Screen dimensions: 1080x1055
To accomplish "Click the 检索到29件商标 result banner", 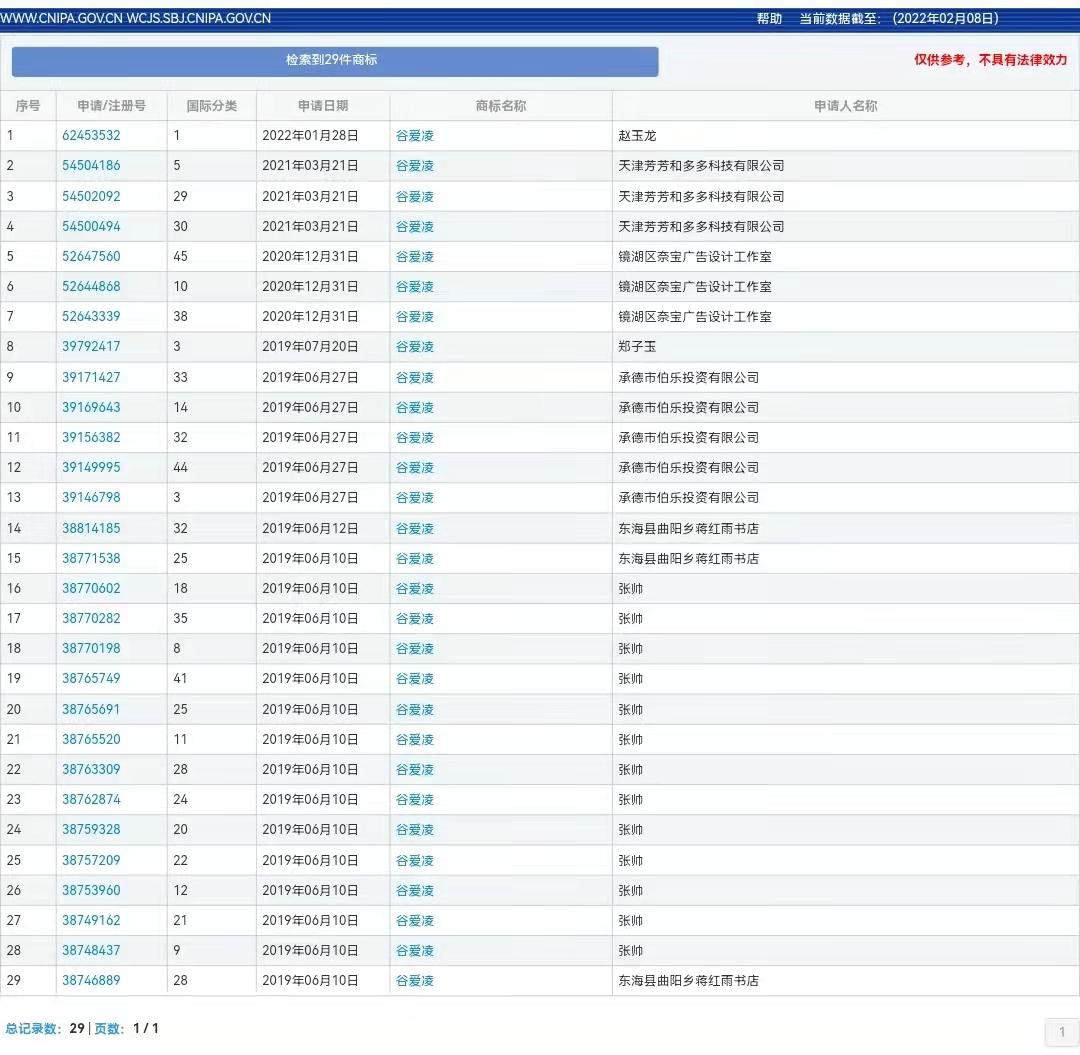I will pos(335,61).
